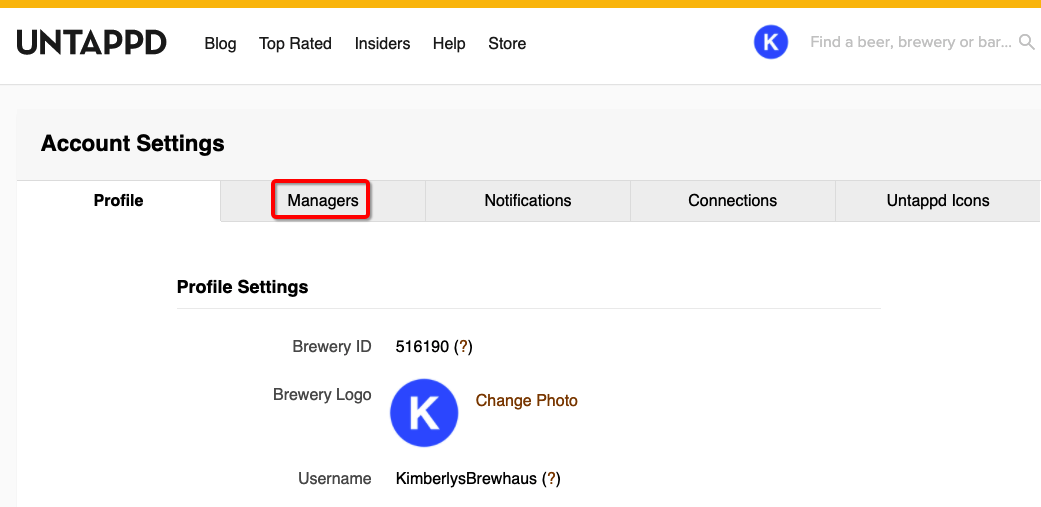
Task: Visit the Store from top navigation
Action: [507, 44]
